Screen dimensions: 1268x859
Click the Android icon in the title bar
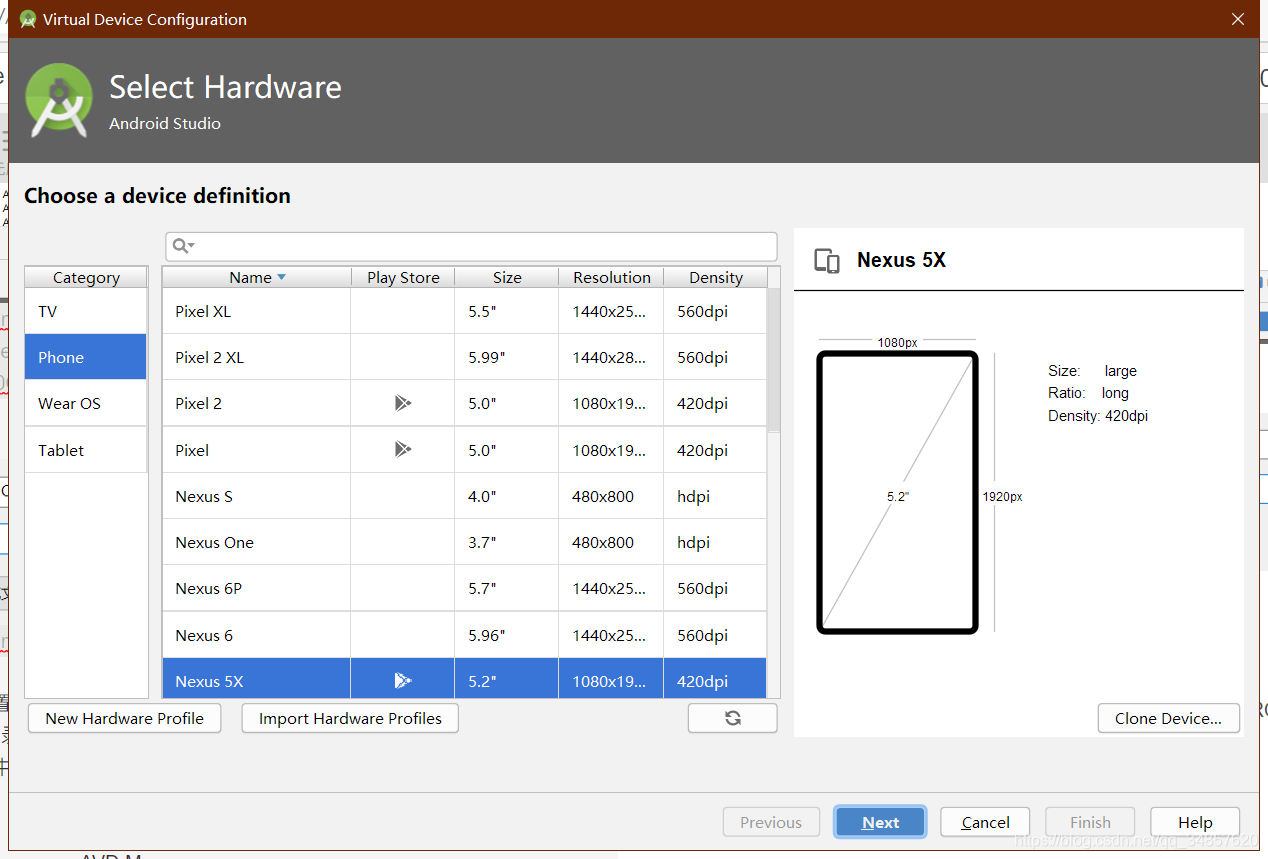click(28, 19)
